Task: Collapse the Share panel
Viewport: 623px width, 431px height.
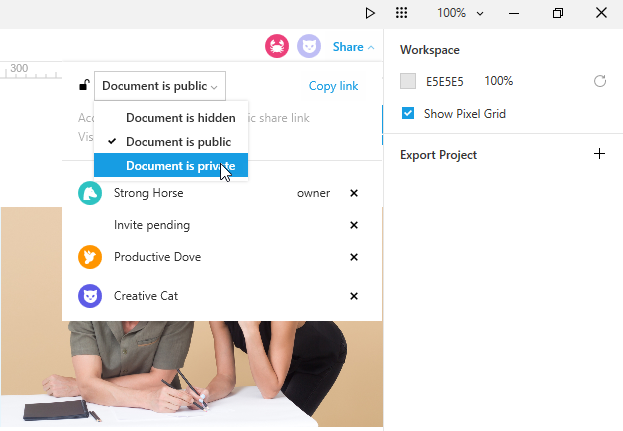Action: coord(353,47)
